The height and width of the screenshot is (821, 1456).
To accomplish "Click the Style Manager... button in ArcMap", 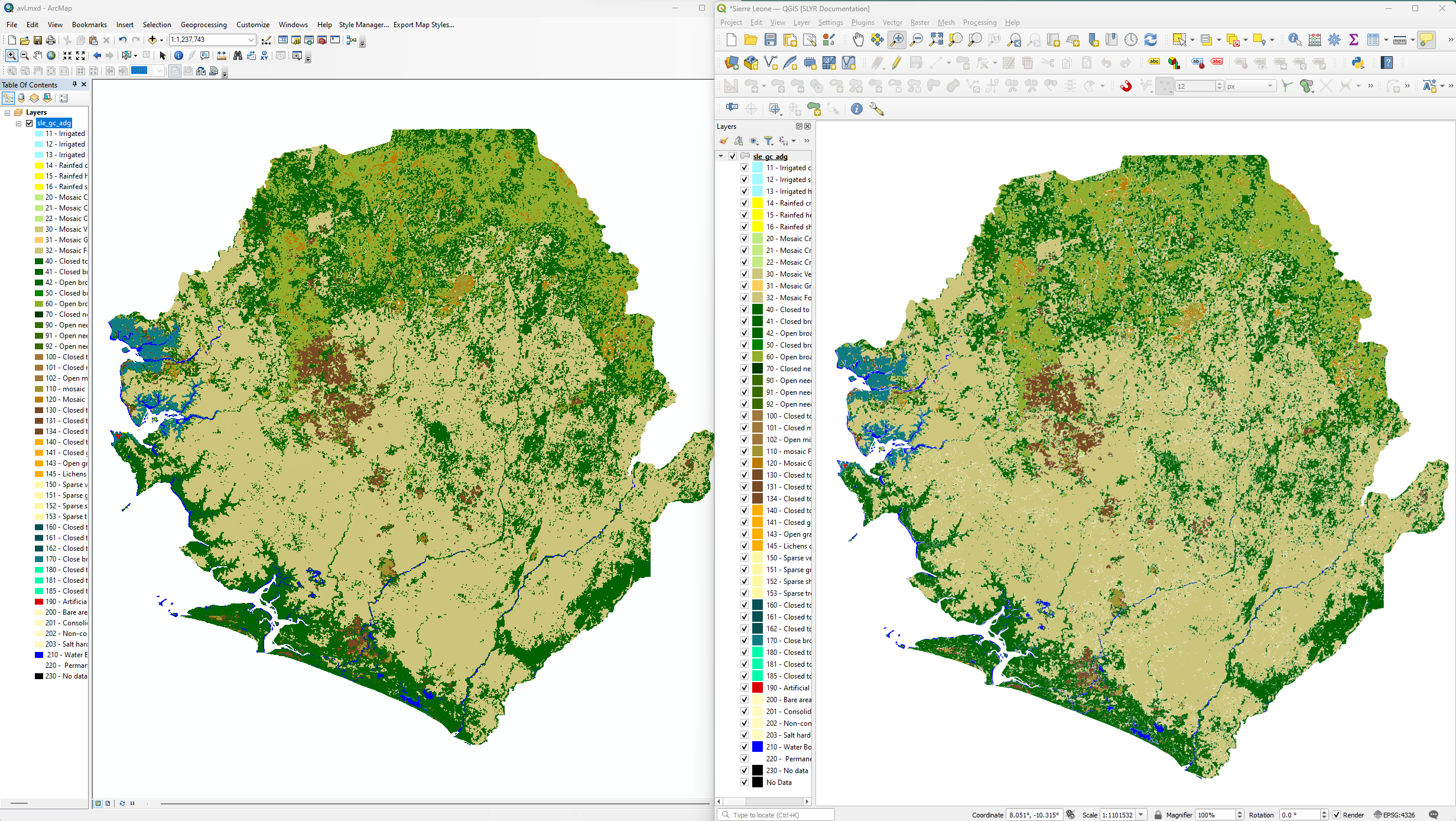I will pyautogui.click(x=363, y=24).
